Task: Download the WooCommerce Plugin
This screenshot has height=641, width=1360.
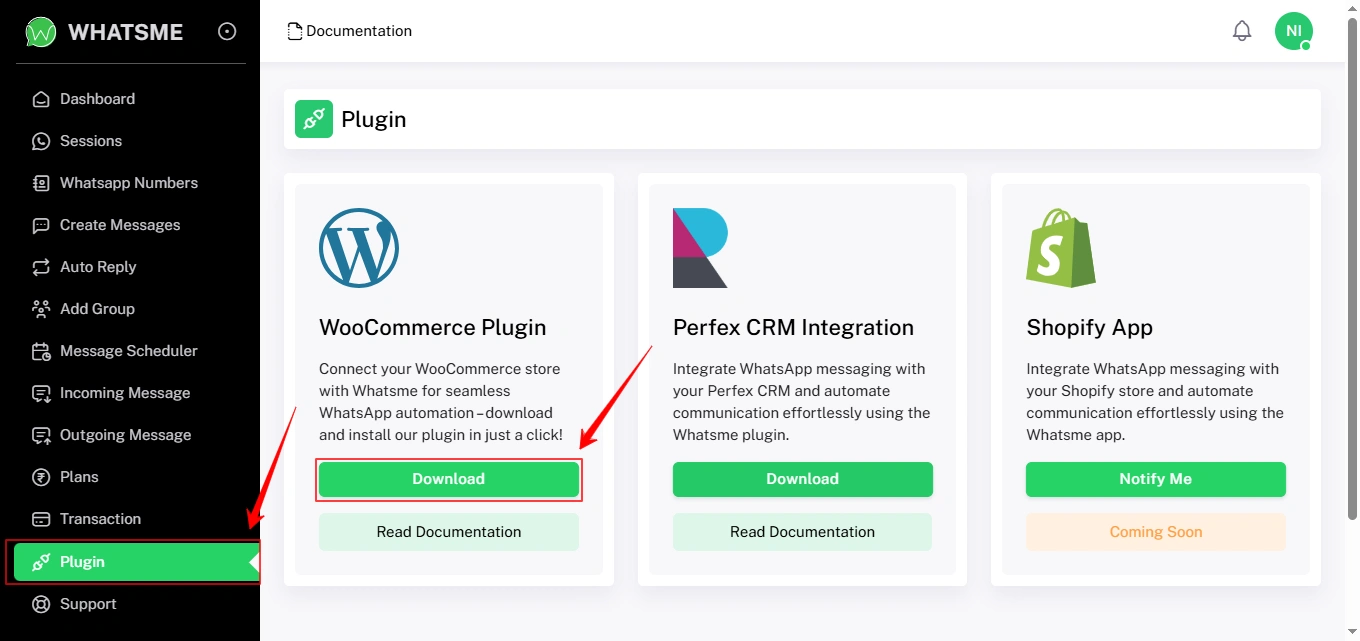Action: 449,479
